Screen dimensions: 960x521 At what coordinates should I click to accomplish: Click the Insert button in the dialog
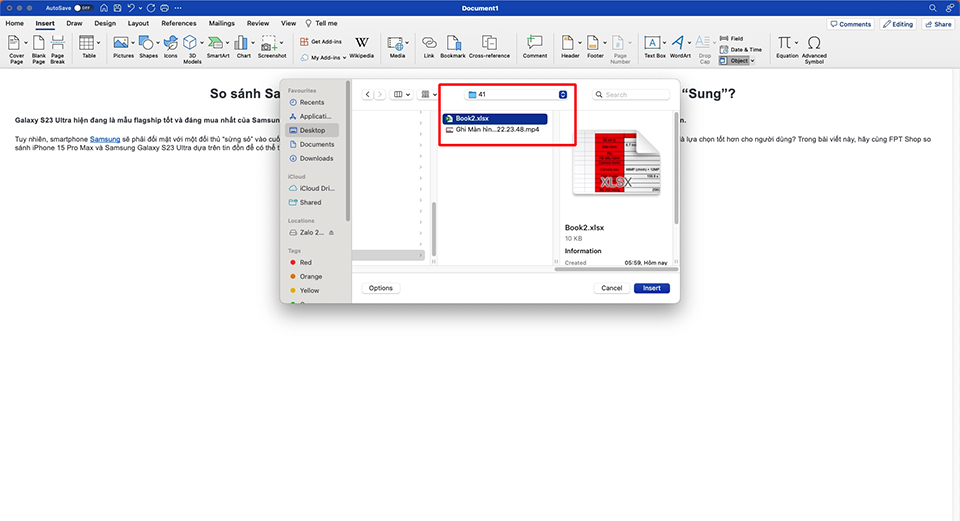pos(651,288)
